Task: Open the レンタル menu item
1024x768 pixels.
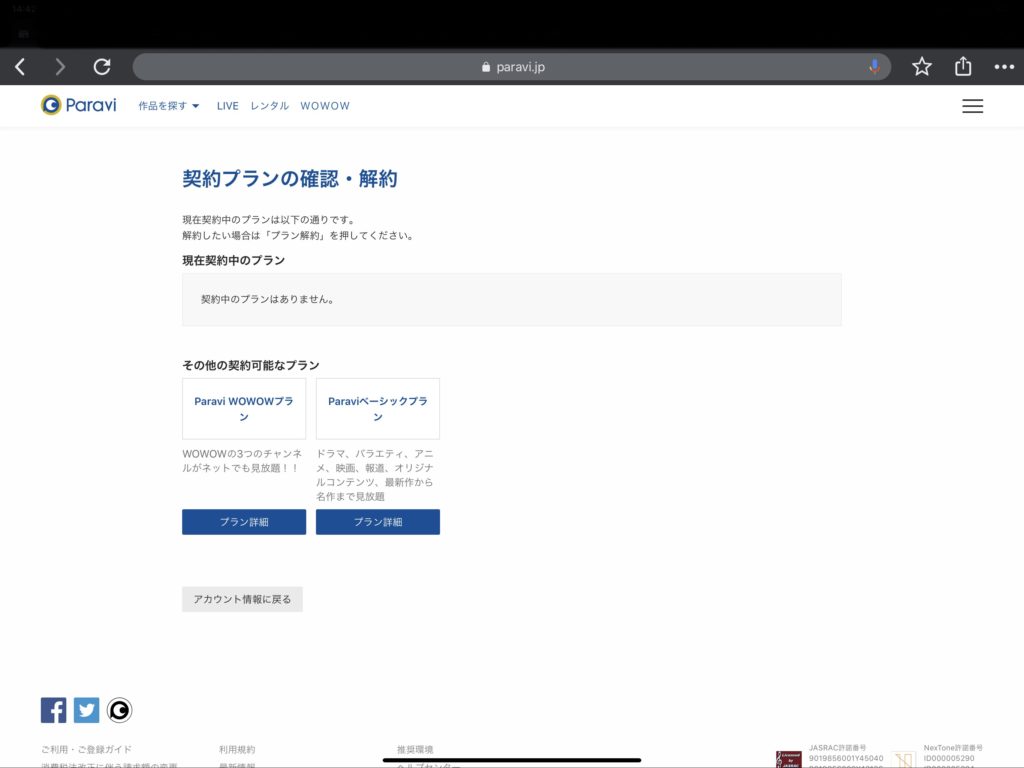Action: 269,106
